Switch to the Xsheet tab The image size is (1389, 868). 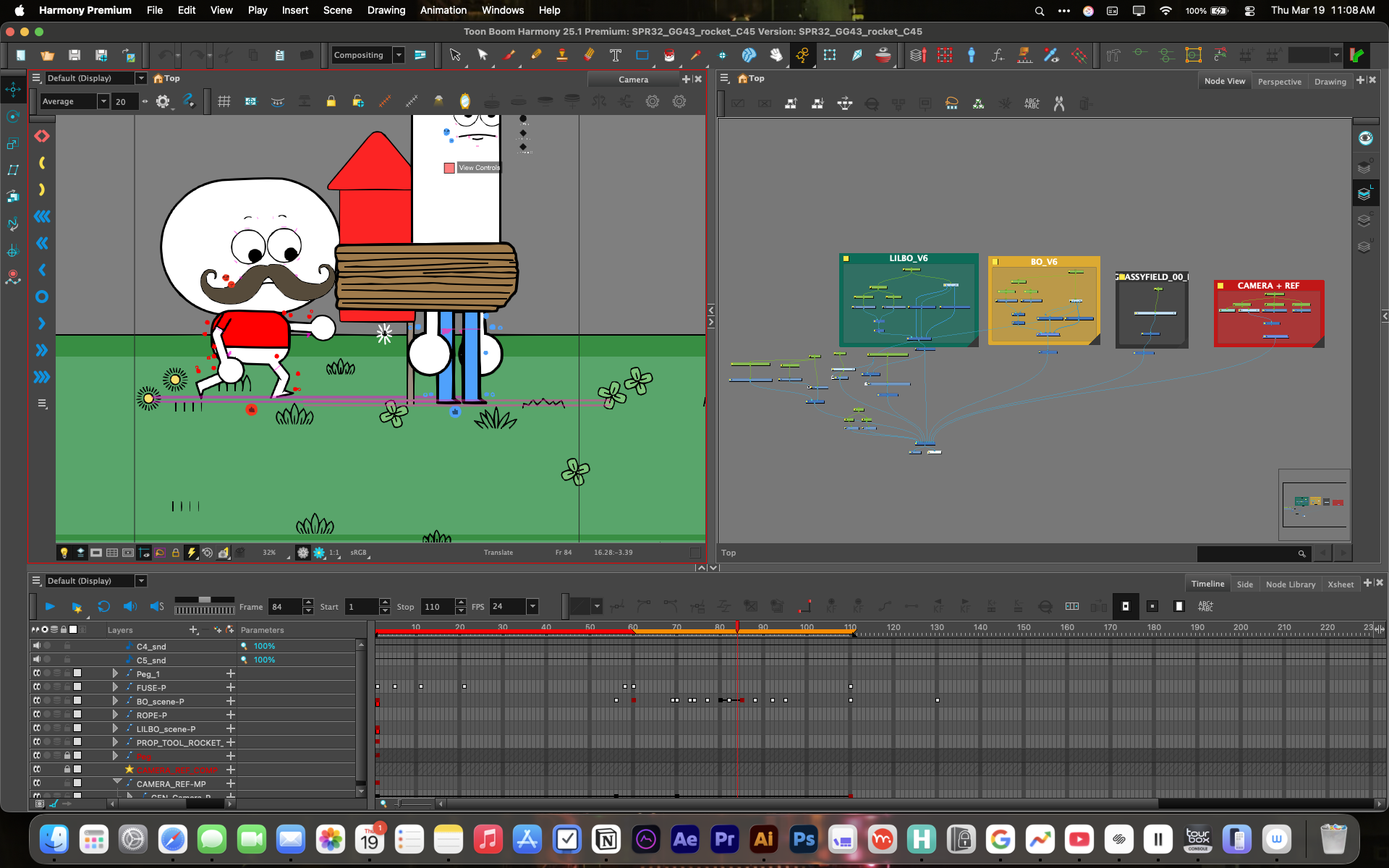click(x=1341, y=584)
